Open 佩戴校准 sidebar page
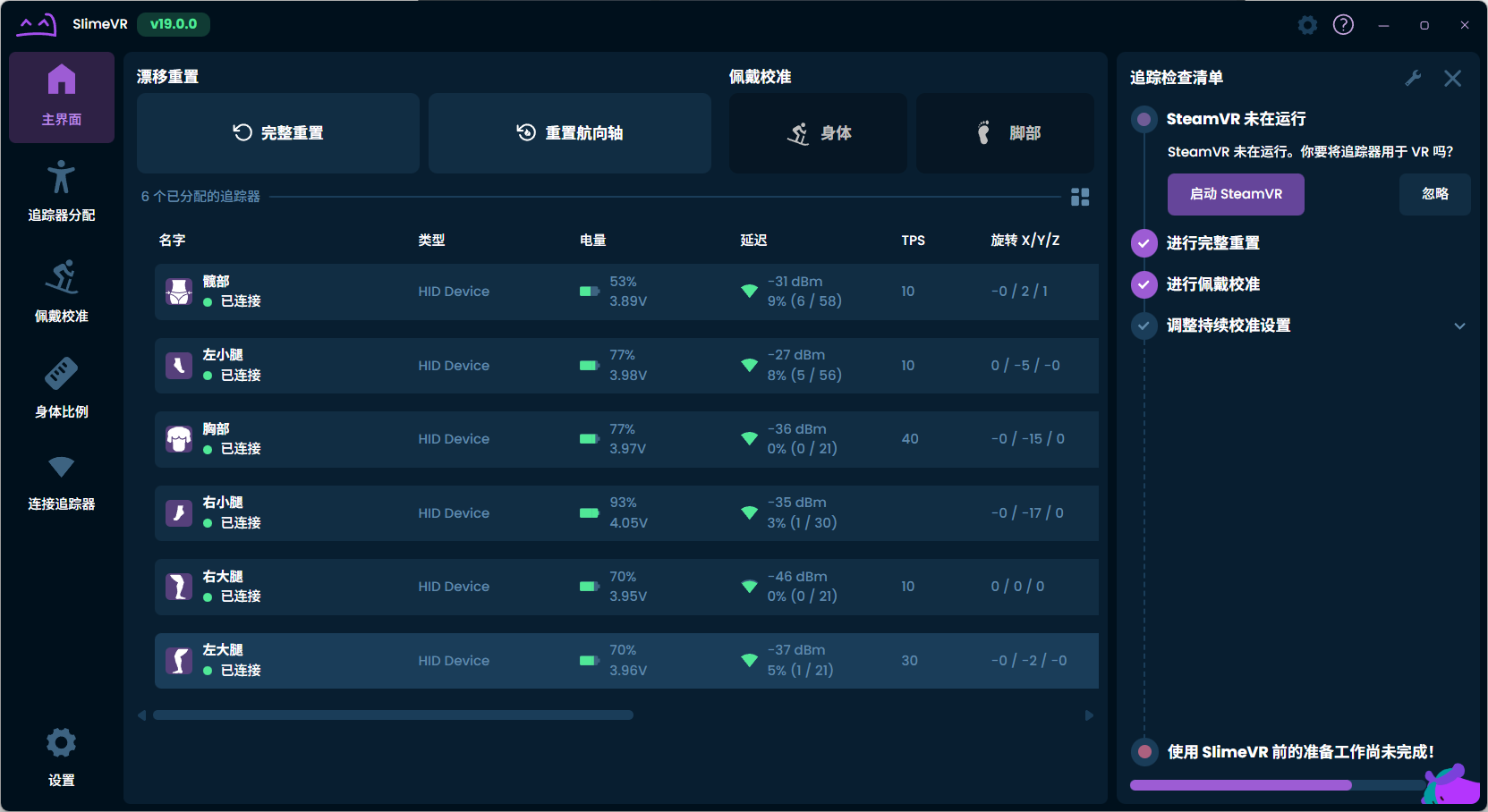This screenshot has height=812, width=1488. point(62,292)
